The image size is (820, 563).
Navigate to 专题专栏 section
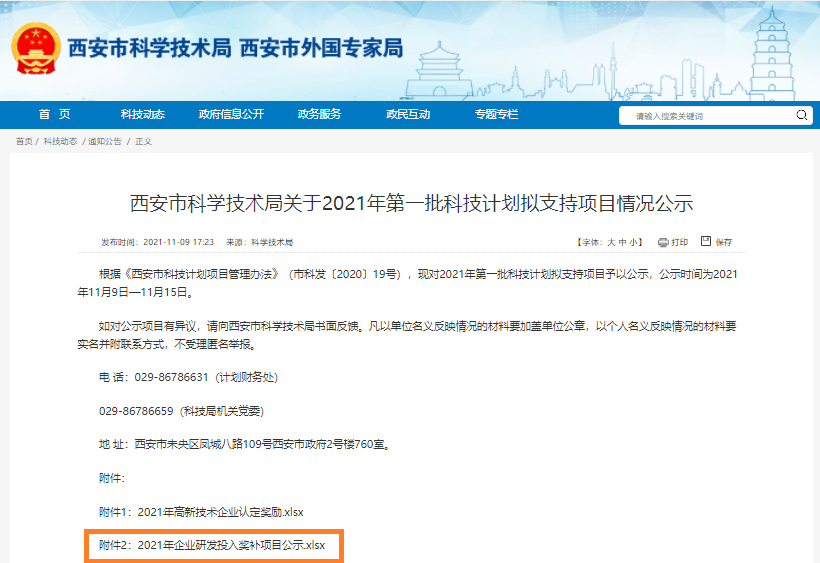(x=496, y=115)
